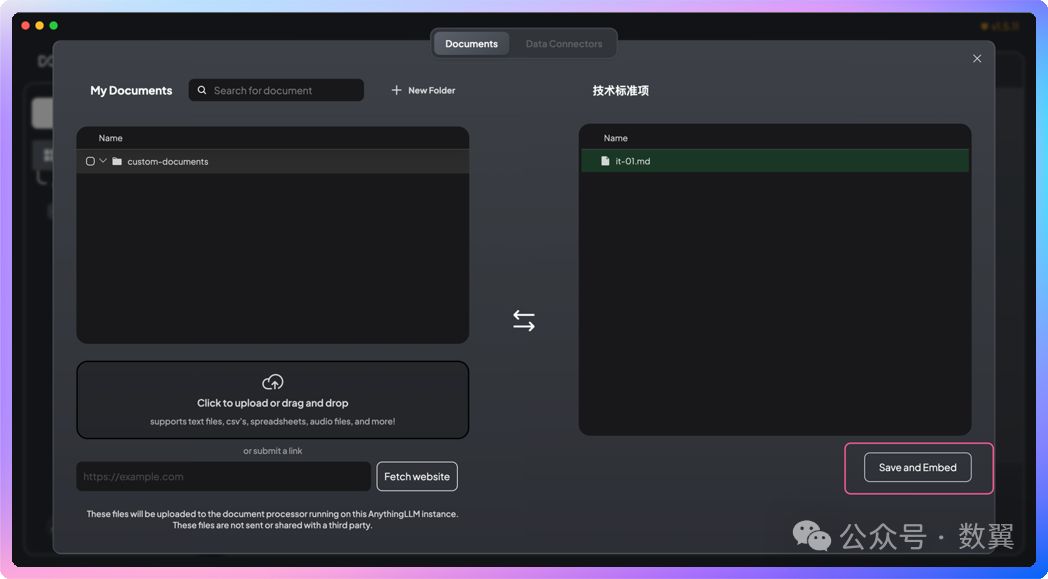Click the swap arrows between document panels

[x=524, y=320]
